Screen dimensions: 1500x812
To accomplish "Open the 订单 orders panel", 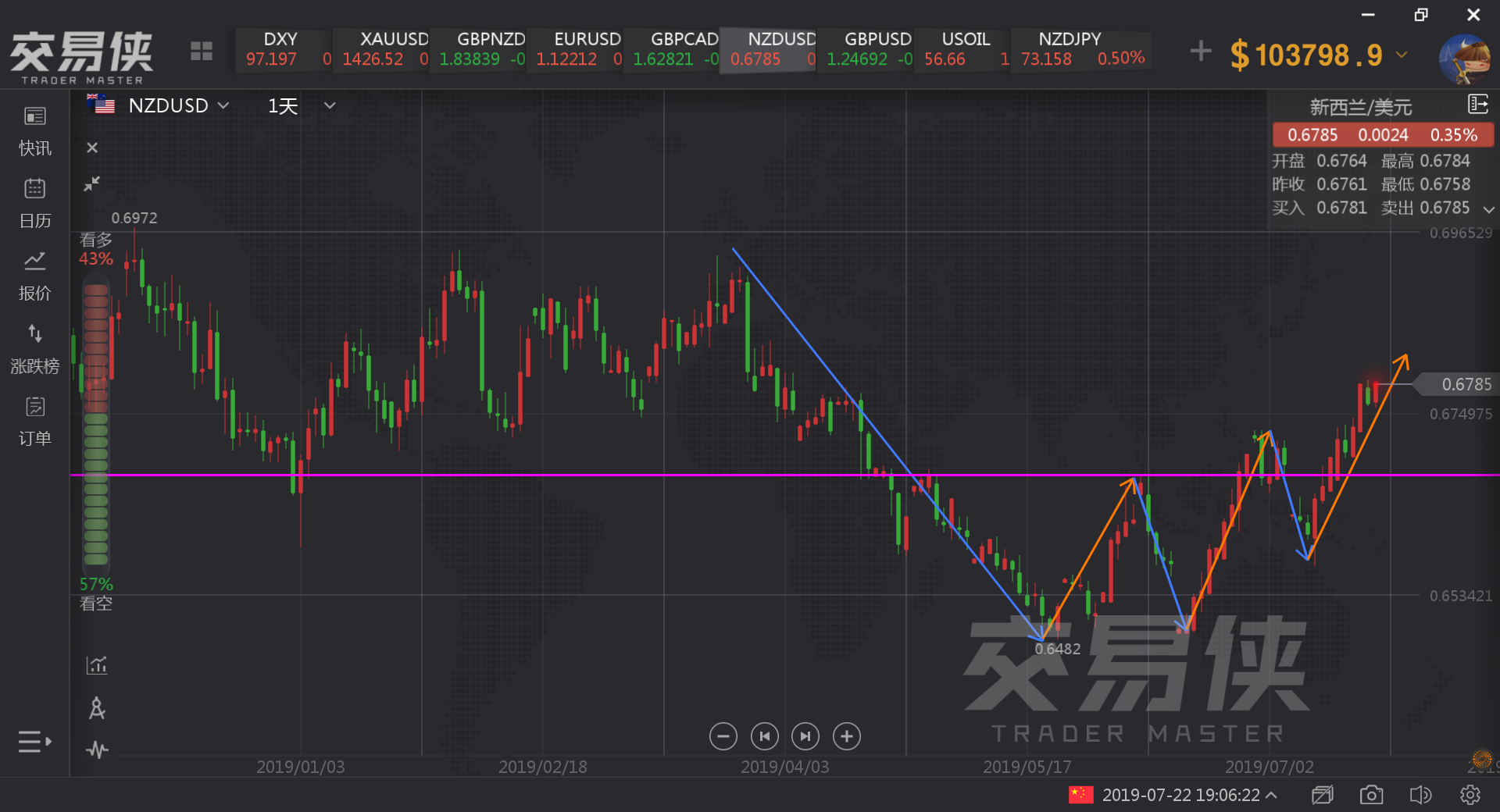I will tap(34, 421).
